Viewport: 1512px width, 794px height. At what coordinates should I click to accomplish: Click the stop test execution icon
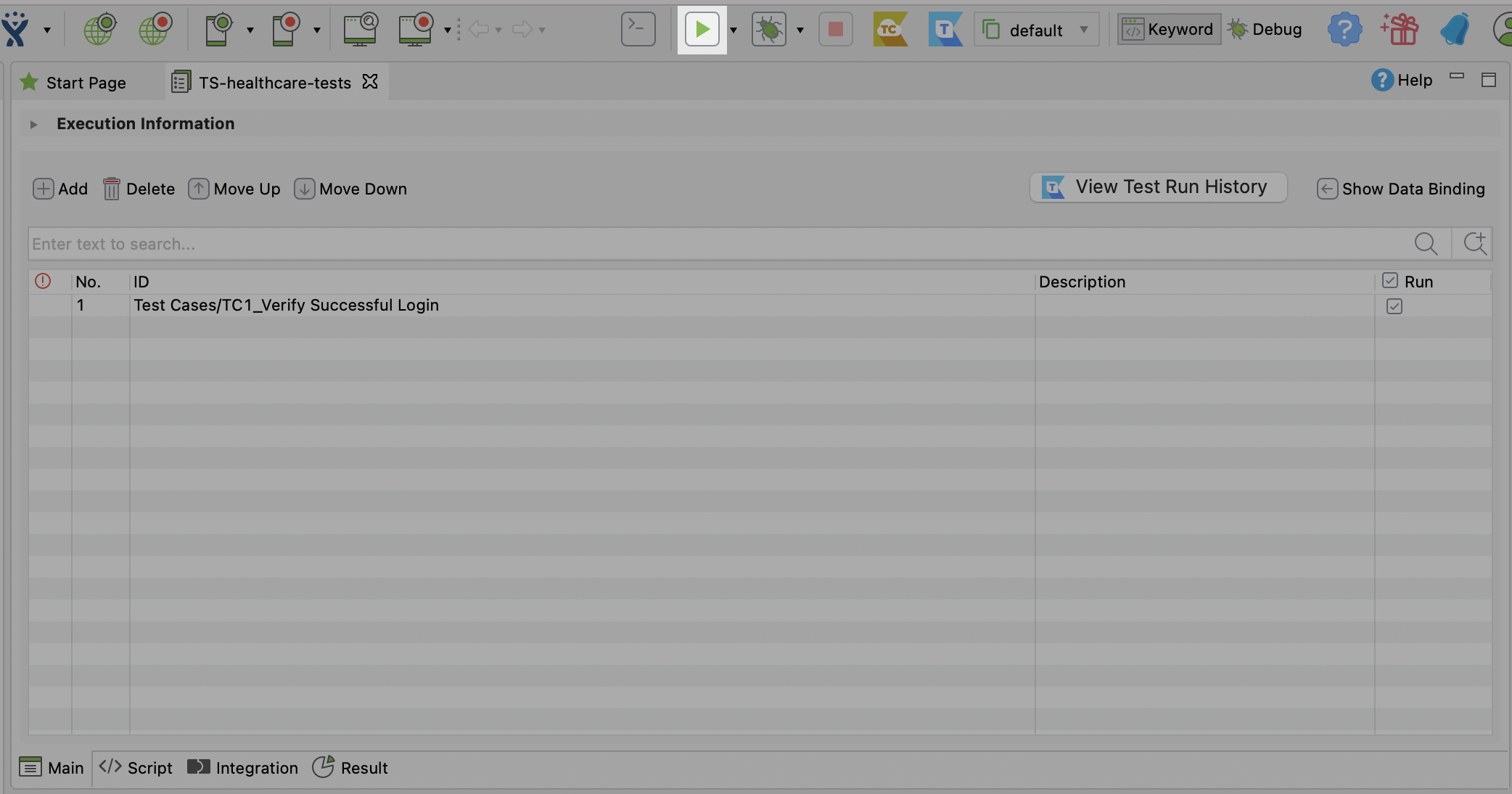click(x=834, y=28)
